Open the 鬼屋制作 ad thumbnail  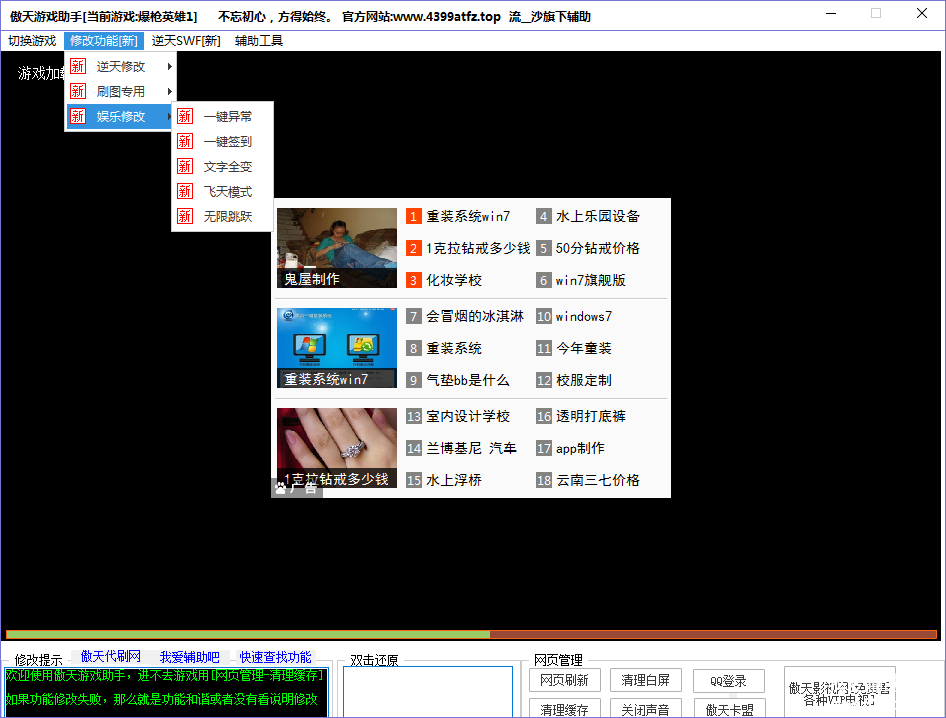click(337, 248)
